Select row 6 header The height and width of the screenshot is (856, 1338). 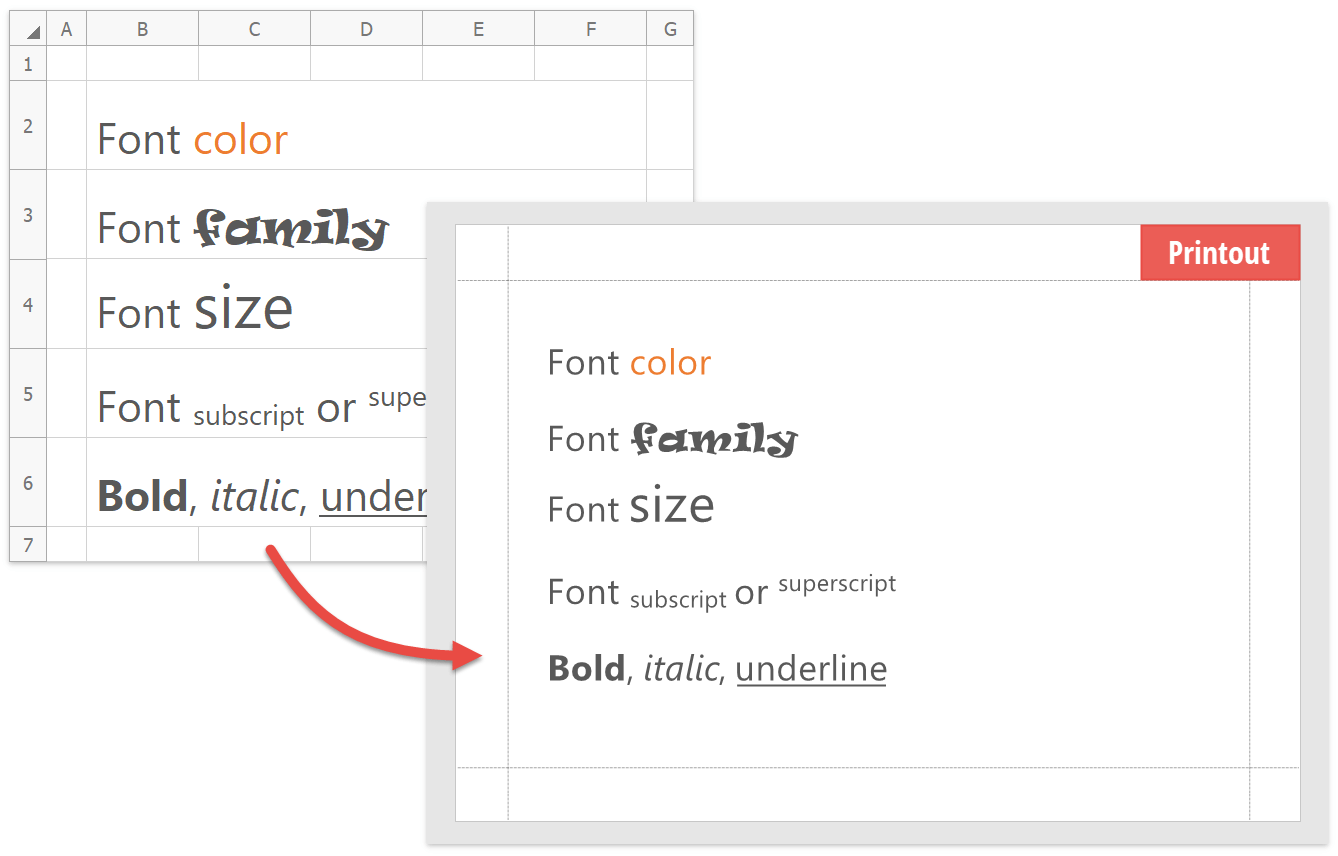(28, 482)
